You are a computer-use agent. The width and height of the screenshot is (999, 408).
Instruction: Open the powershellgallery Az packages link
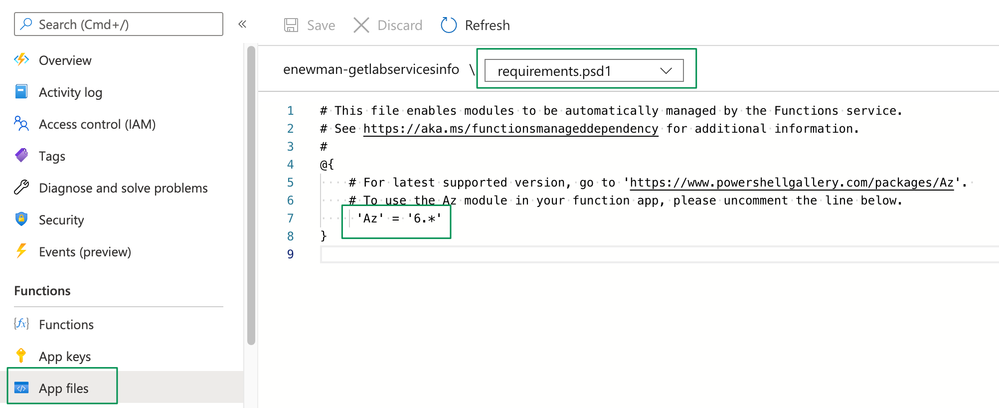coord(791,182)
